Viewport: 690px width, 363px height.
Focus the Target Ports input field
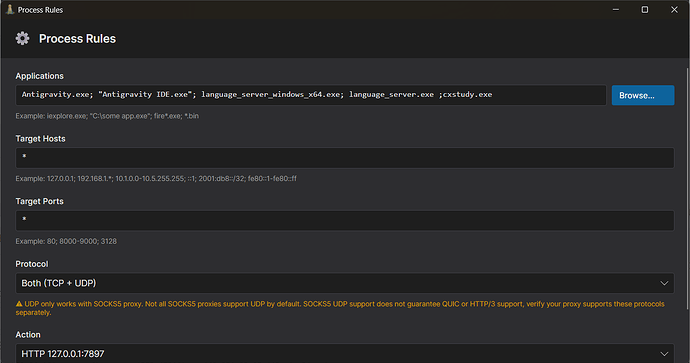pos(345,220)
